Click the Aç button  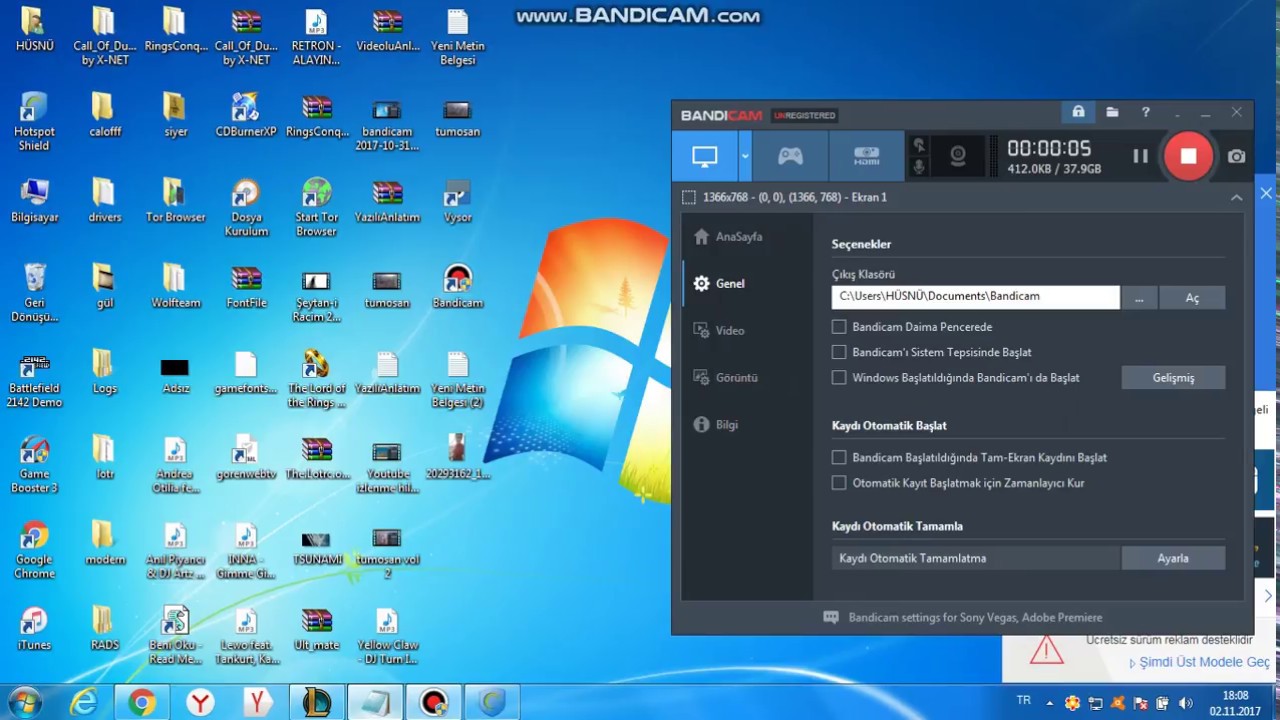pos(1192,297)
